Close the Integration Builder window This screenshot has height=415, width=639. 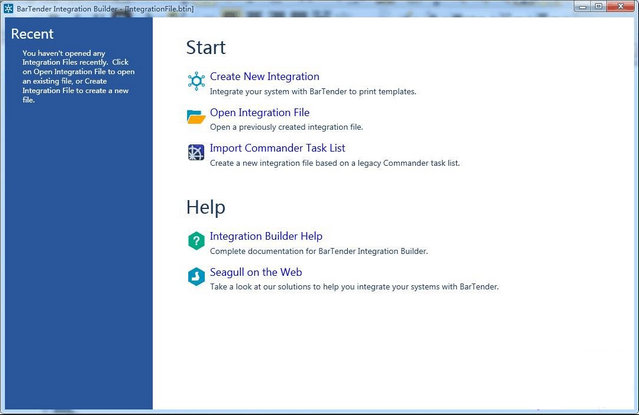620,6
